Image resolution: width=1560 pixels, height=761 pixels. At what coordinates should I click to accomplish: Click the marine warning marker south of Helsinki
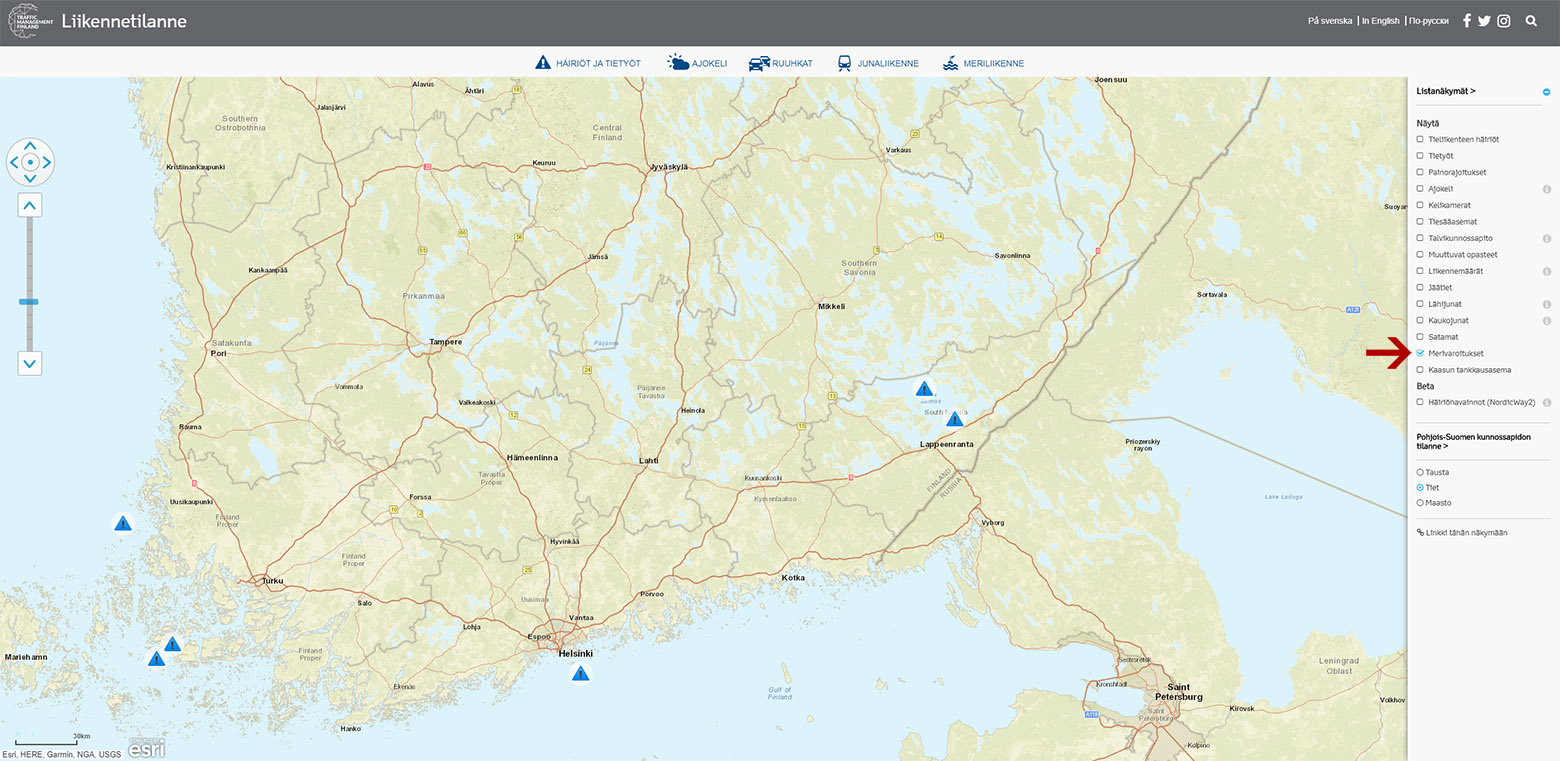pyautogui.click(x=580, y=673)
